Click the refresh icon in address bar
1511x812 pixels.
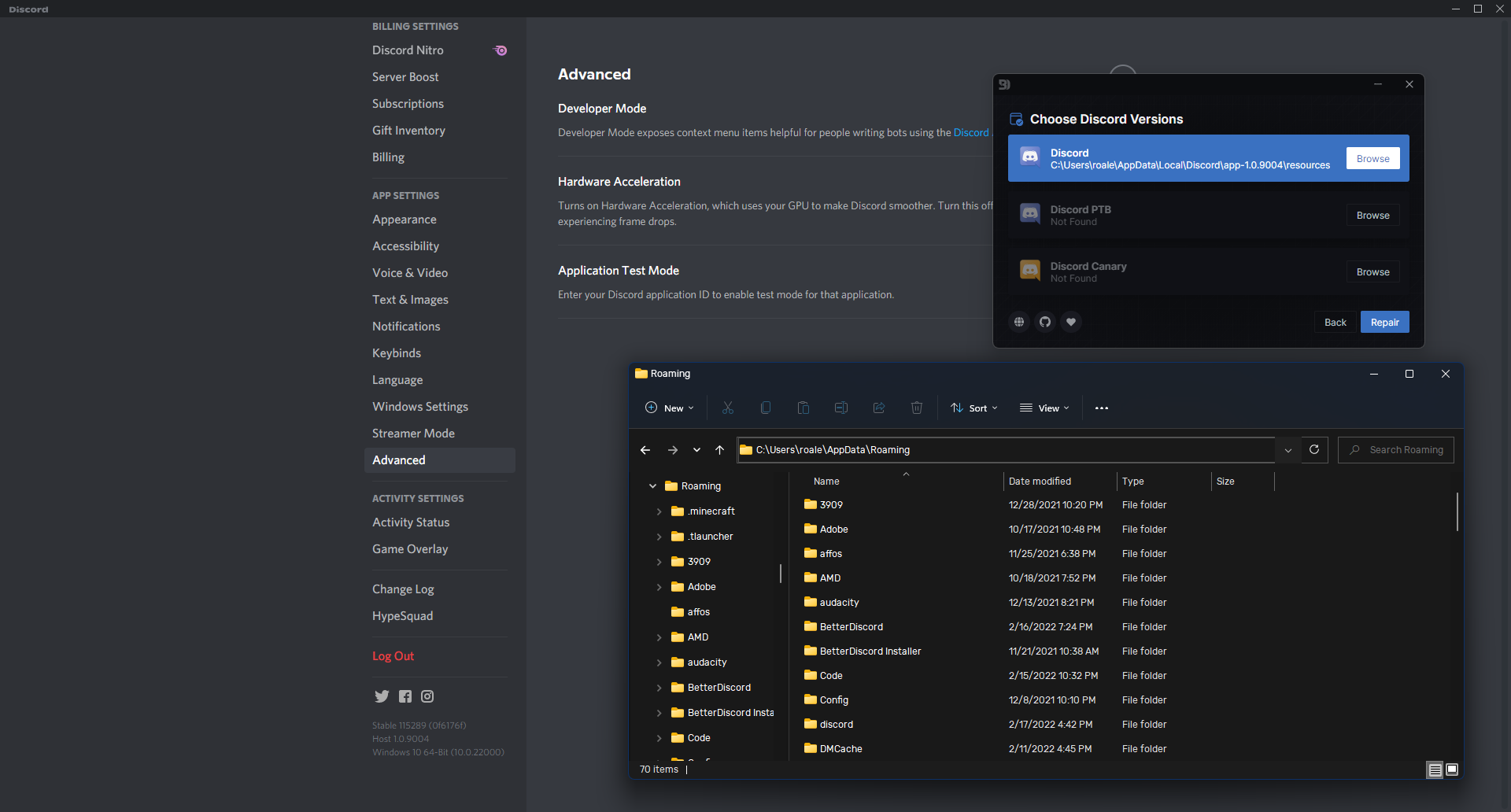(x=1313, y=449)
